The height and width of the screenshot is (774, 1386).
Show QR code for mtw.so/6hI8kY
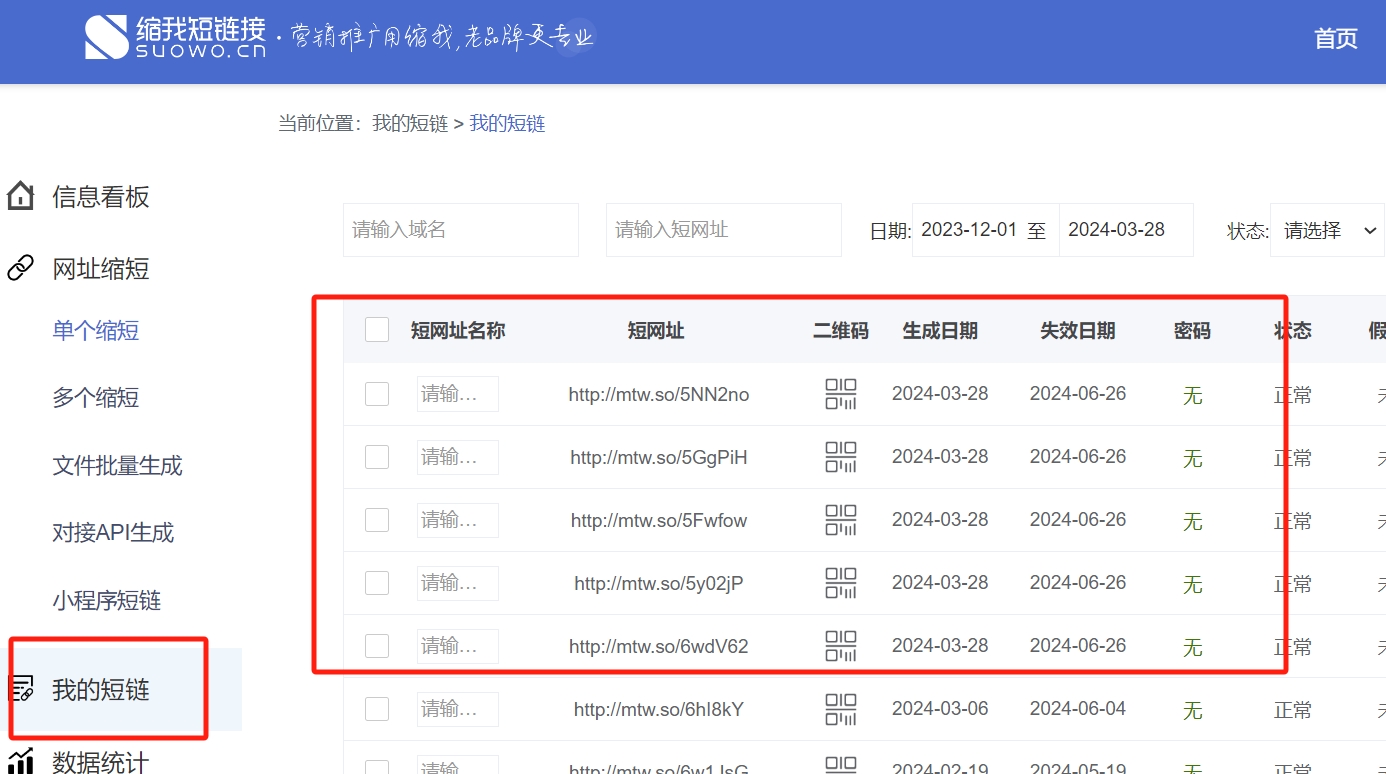(x=841, y=709)
